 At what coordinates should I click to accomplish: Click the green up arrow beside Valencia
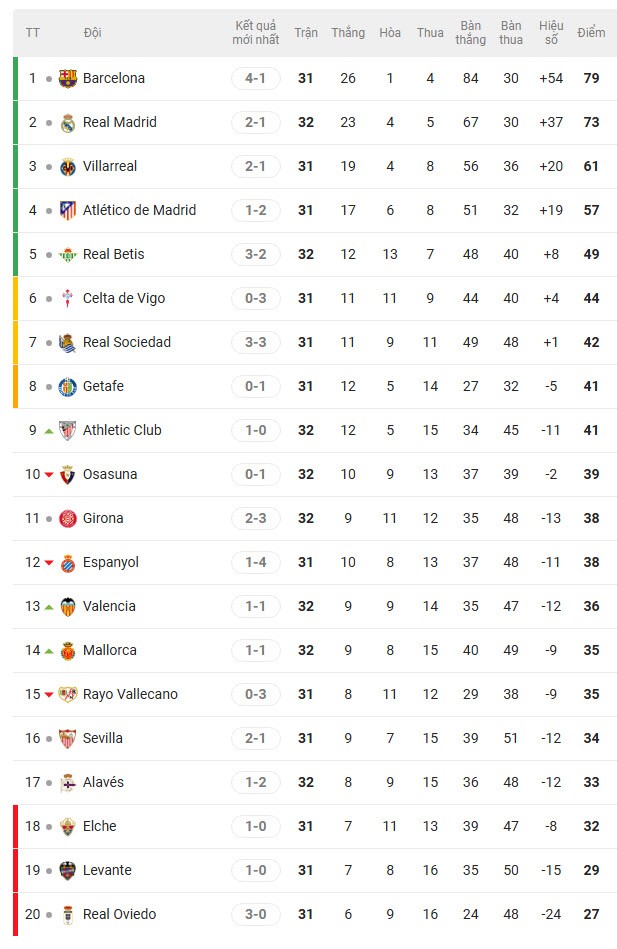[48, 606]
